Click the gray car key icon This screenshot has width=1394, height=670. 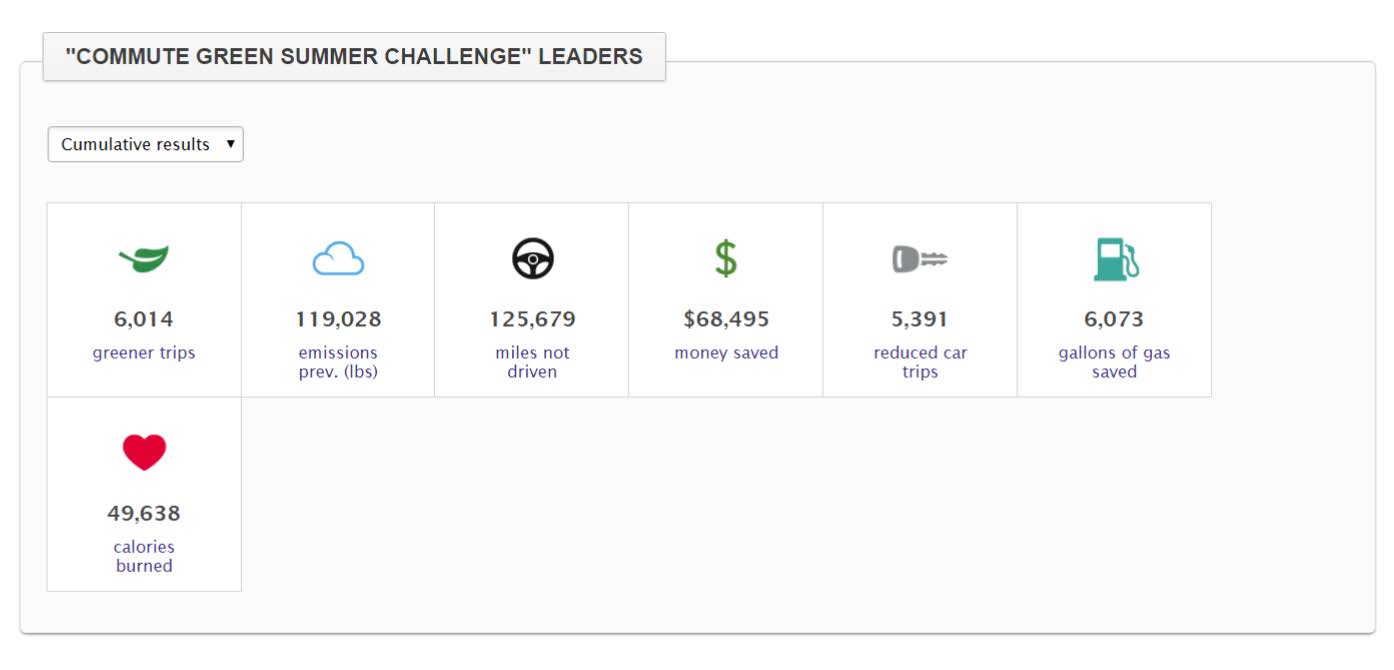point(920,260)
